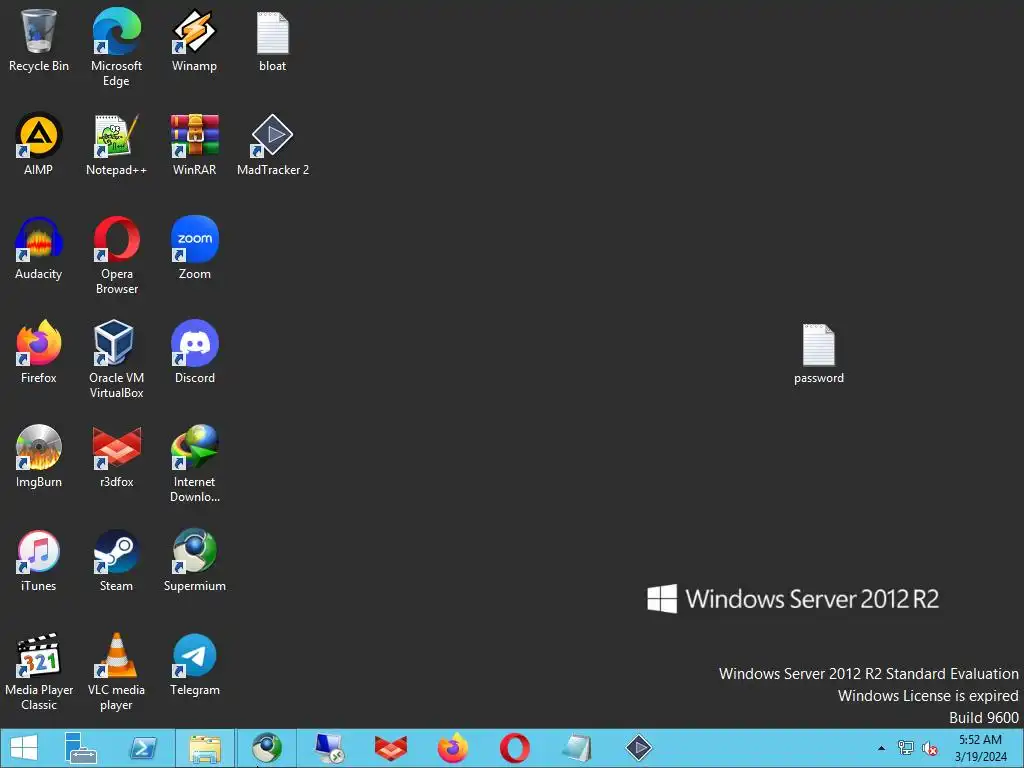Screen dimensions: 1024x768
Task: Select the WinRAR desktop shortcut
Action: [194, 144]
